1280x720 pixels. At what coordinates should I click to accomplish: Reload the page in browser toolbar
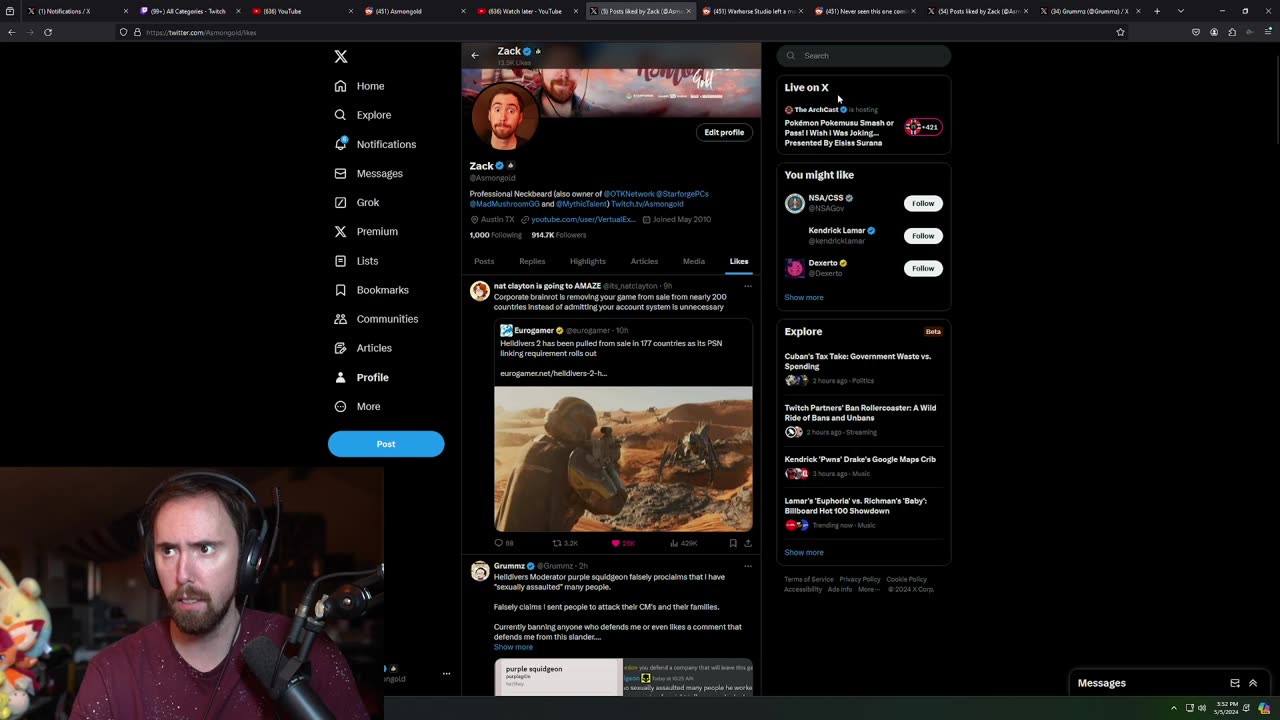click(x=48, y=32)
